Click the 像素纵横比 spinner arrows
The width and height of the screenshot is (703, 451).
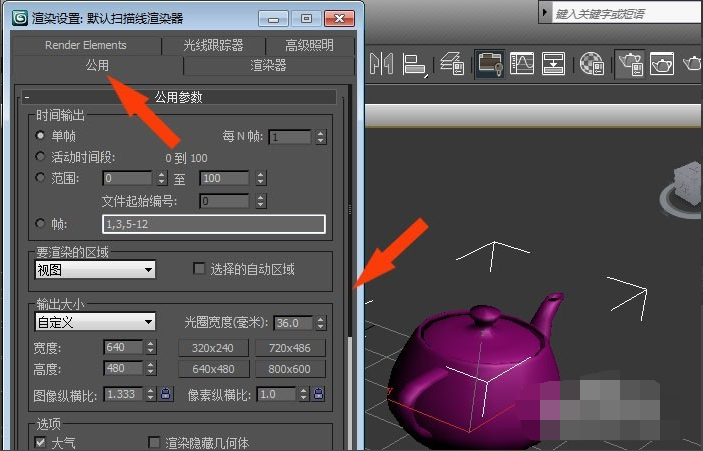pyautogui.click(x=304, y=394)
